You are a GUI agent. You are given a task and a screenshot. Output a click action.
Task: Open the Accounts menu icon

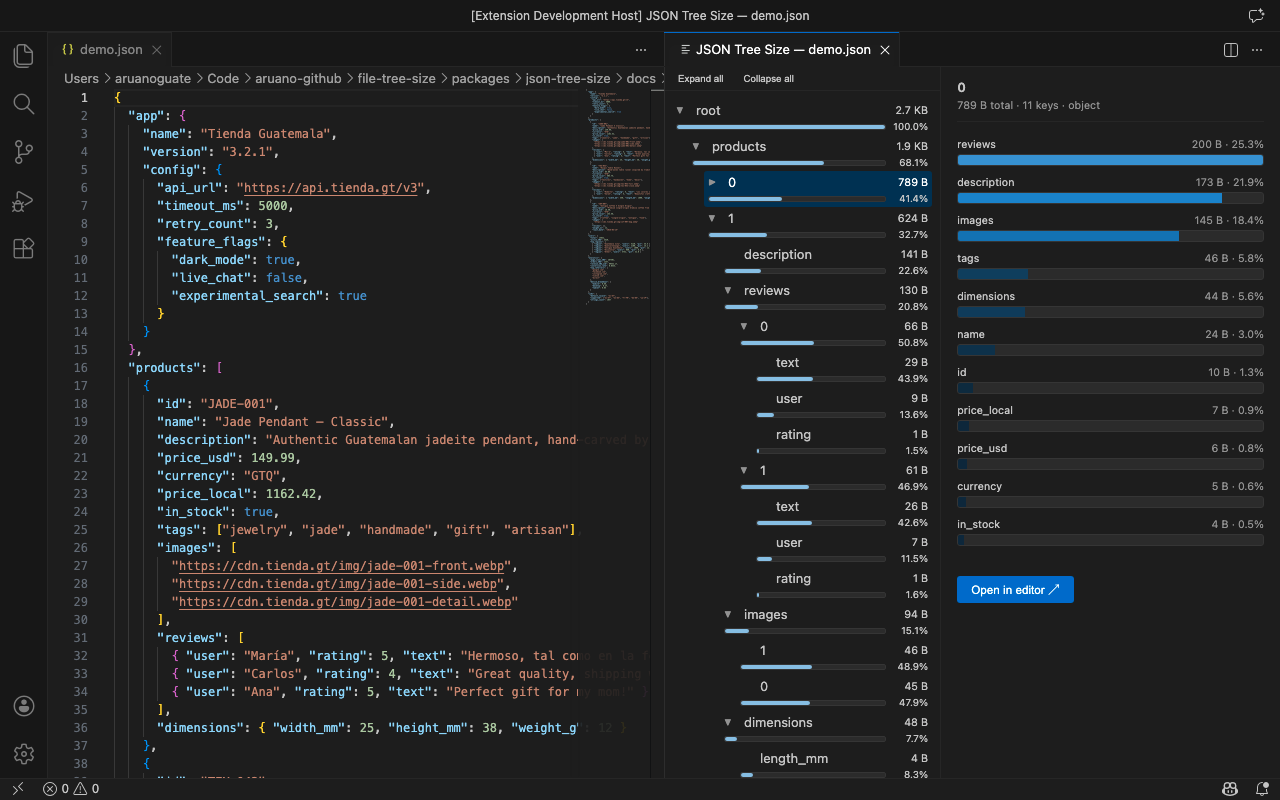click(x=24, y=706)
